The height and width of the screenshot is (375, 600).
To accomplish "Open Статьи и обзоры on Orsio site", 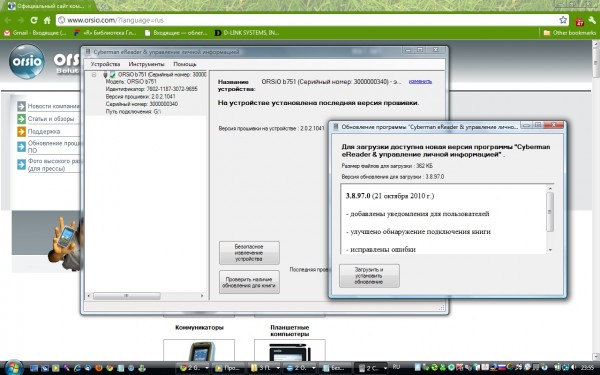I will 51,119.
